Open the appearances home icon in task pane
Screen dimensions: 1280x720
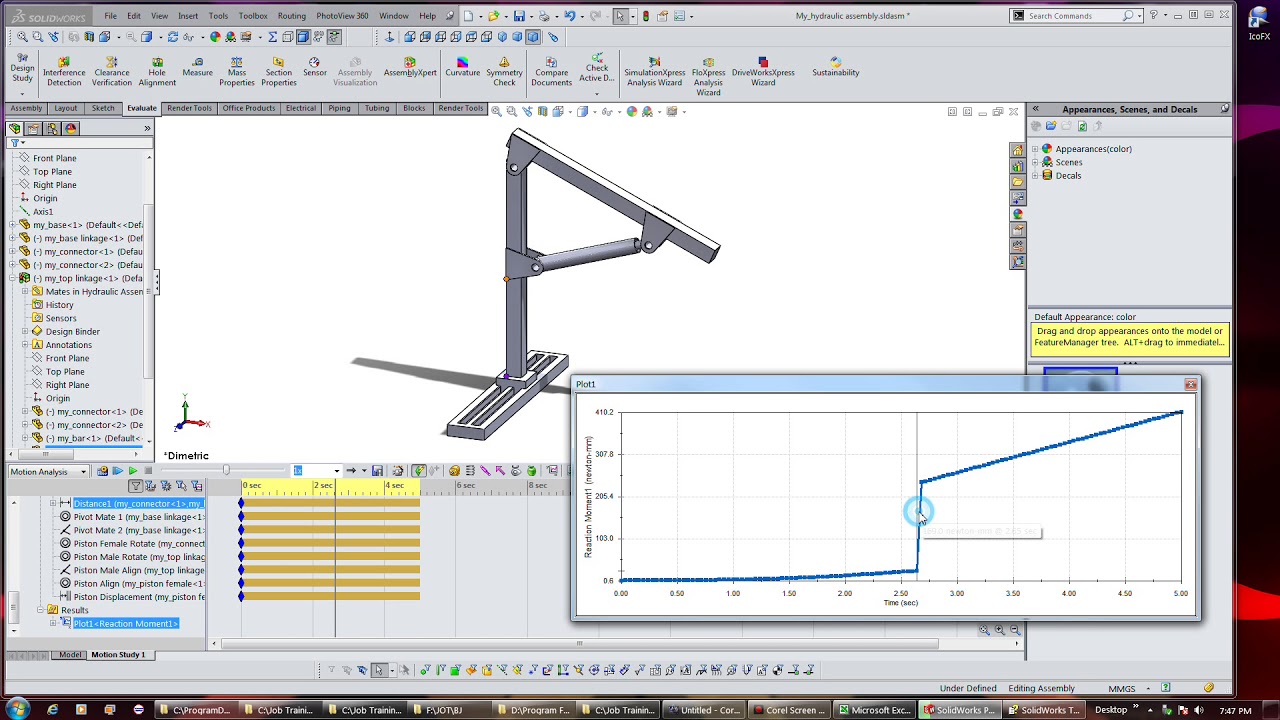(x=1018, y=150)
